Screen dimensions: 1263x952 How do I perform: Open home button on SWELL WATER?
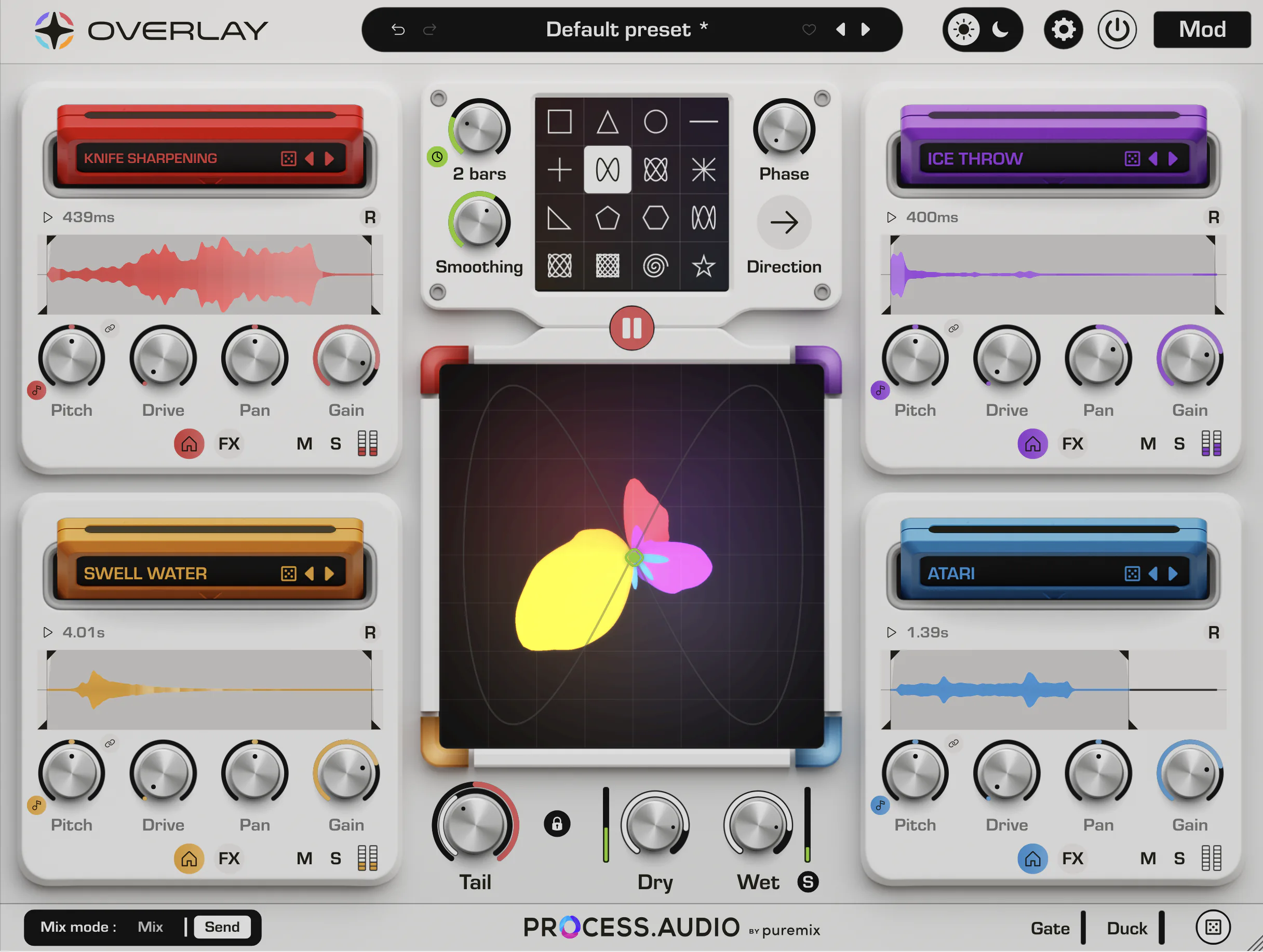[x=189, y=858]
